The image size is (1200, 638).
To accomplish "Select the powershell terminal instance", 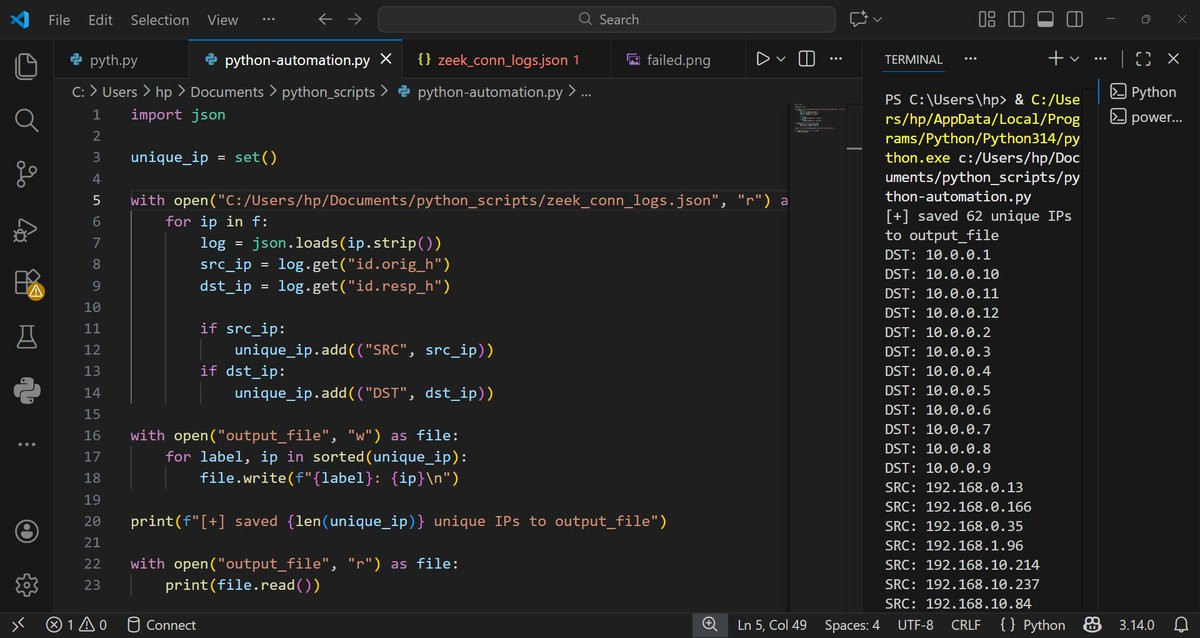I will (x=1144, y=117).
